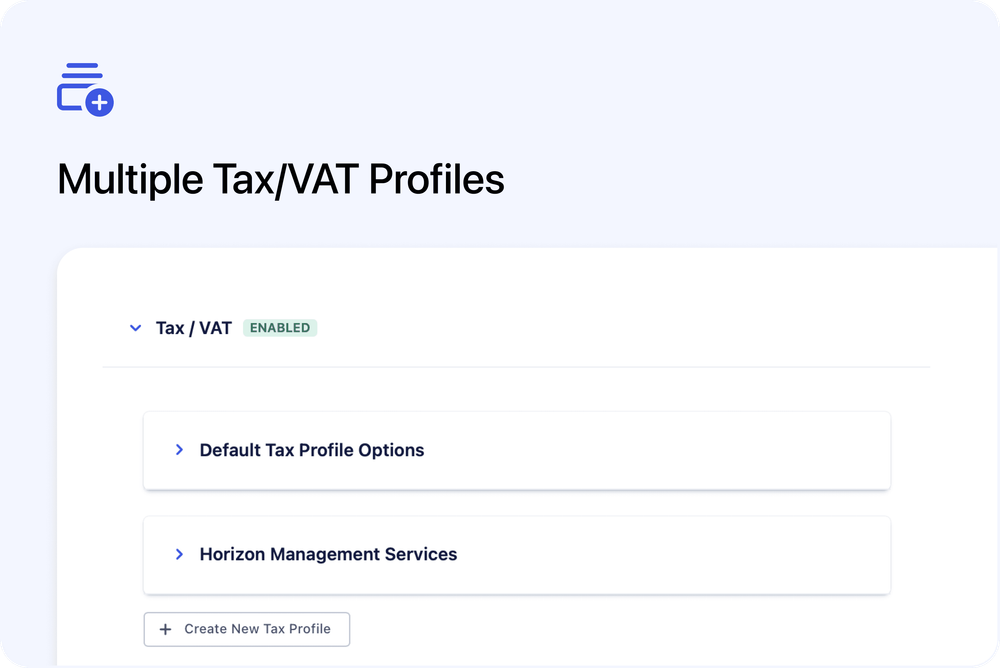Screen dimensions: 1000x668
Task: Click the tax profiles icon above the heading
Action: [x=84, y=87]
